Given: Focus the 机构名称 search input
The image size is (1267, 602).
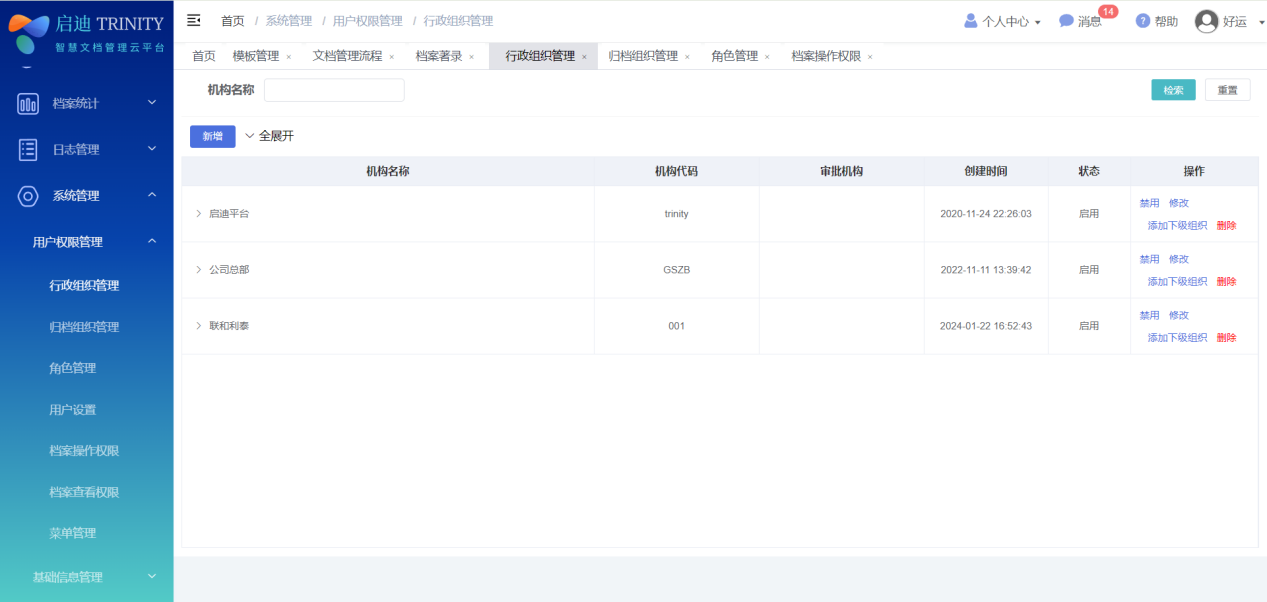Looking at the screenshot, I should tap(334, 90).
